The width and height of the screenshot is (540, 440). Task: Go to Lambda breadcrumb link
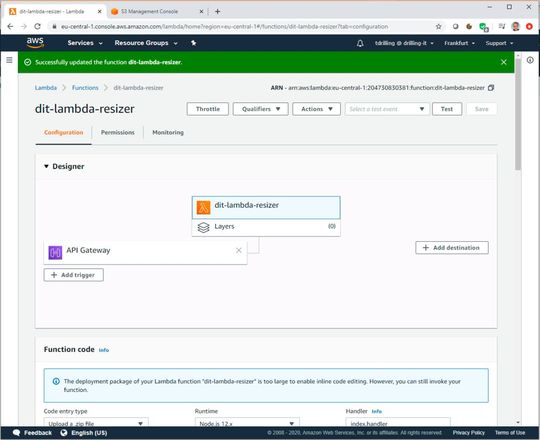point(46,88)
